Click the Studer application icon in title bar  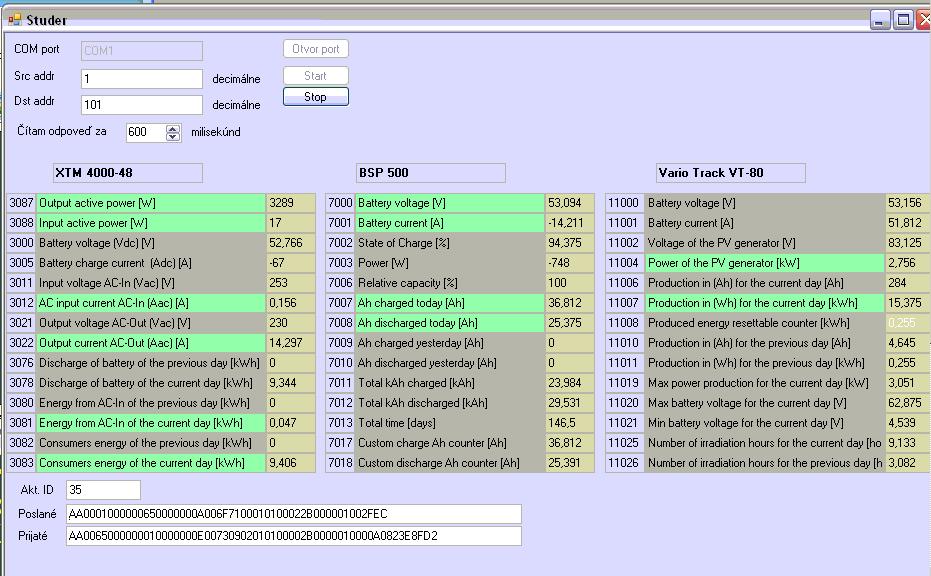tap(14, 20)
